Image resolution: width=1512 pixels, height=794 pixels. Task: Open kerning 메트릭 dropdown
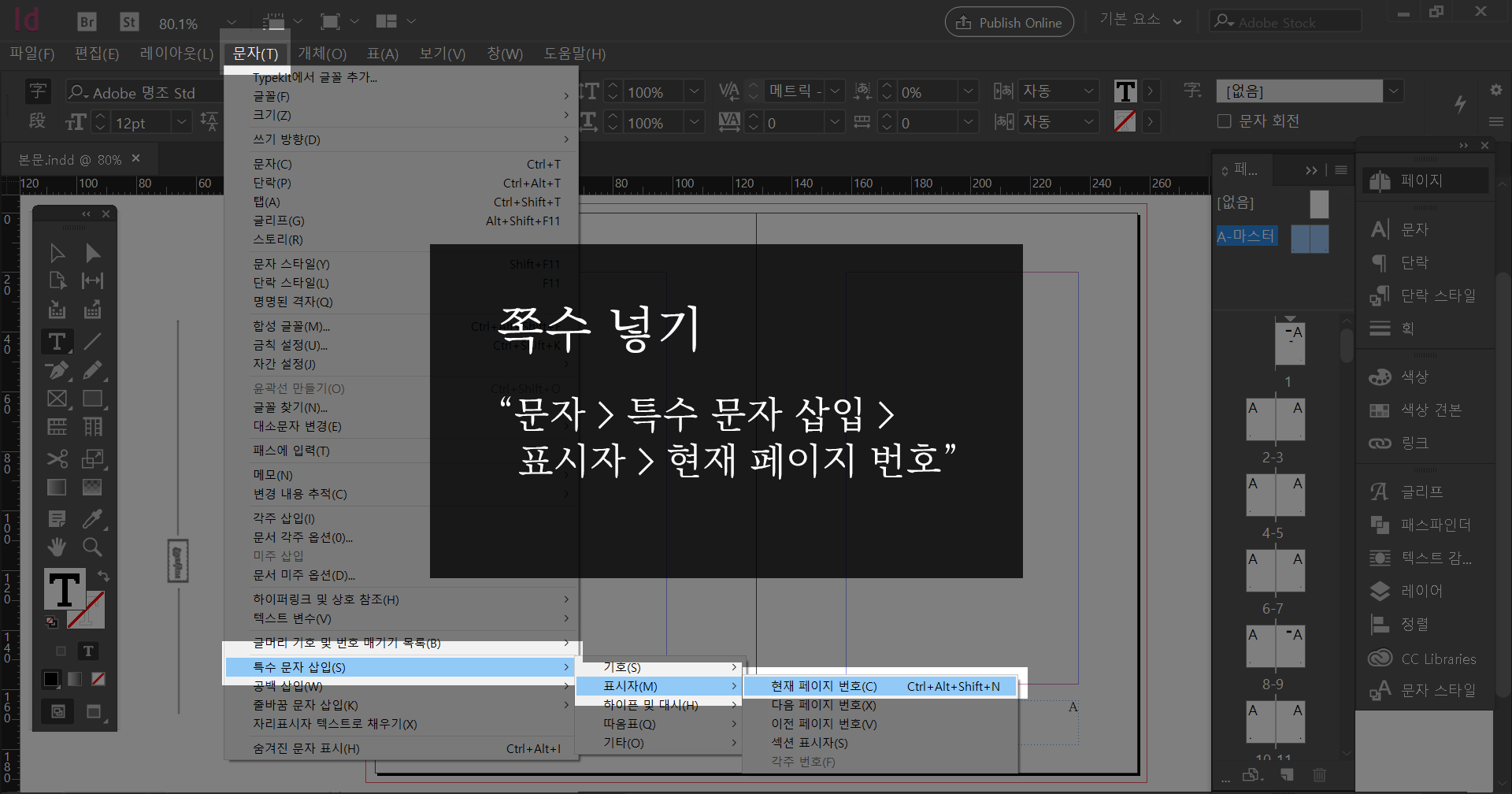[x=835, y=91]
